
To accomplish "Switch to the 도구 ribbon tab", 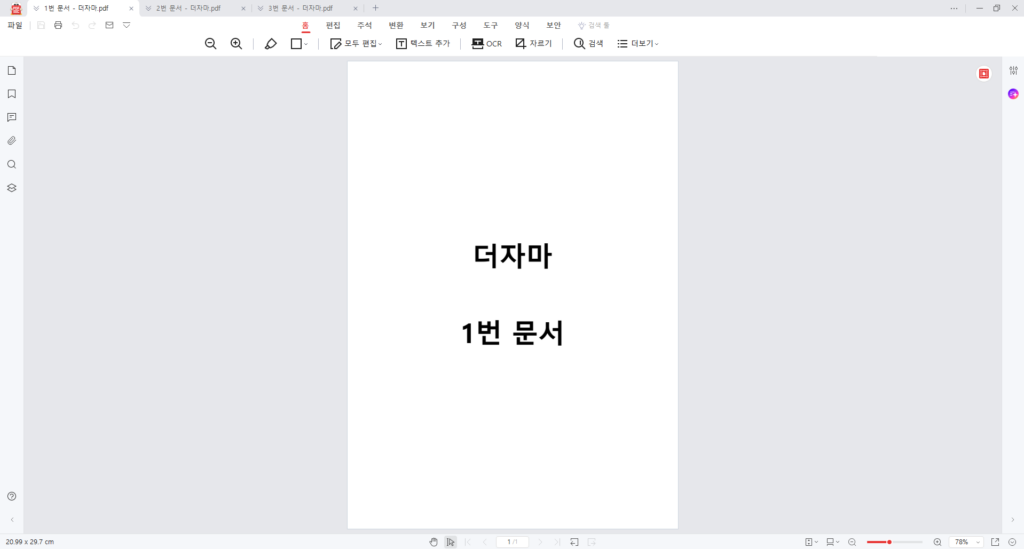I will 490,25.
